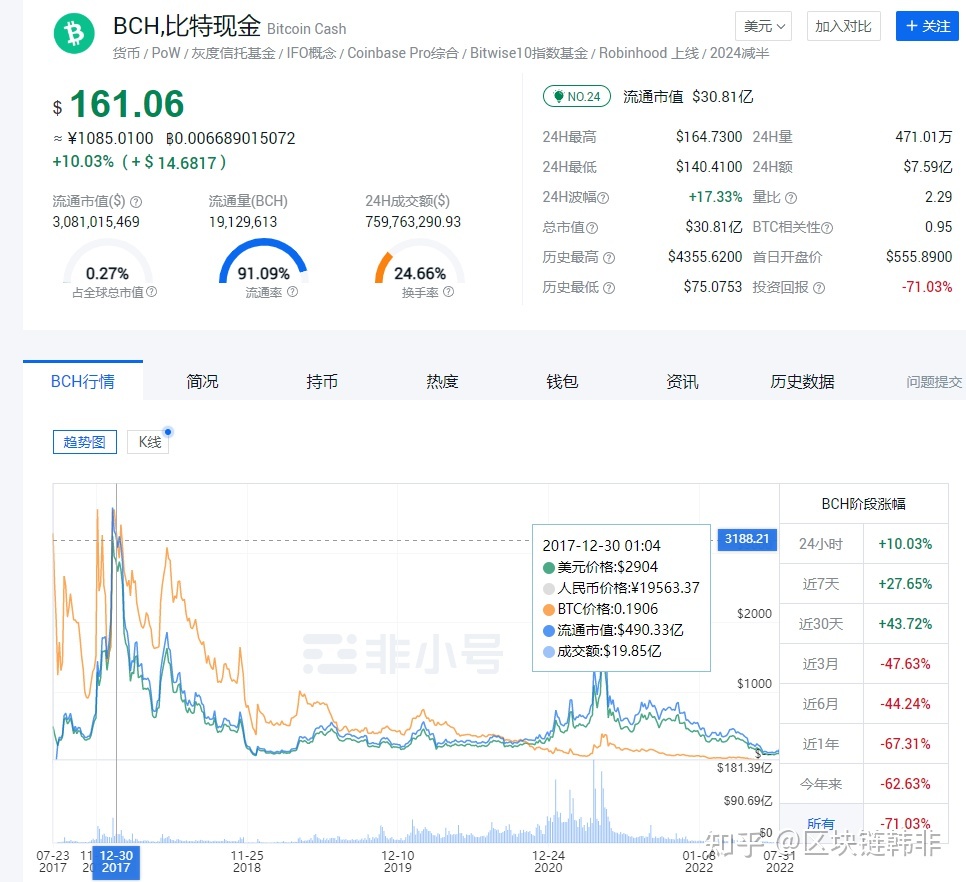966x882 pixels.
Task: Switch to the 钱包 tab
Action: 562,381
